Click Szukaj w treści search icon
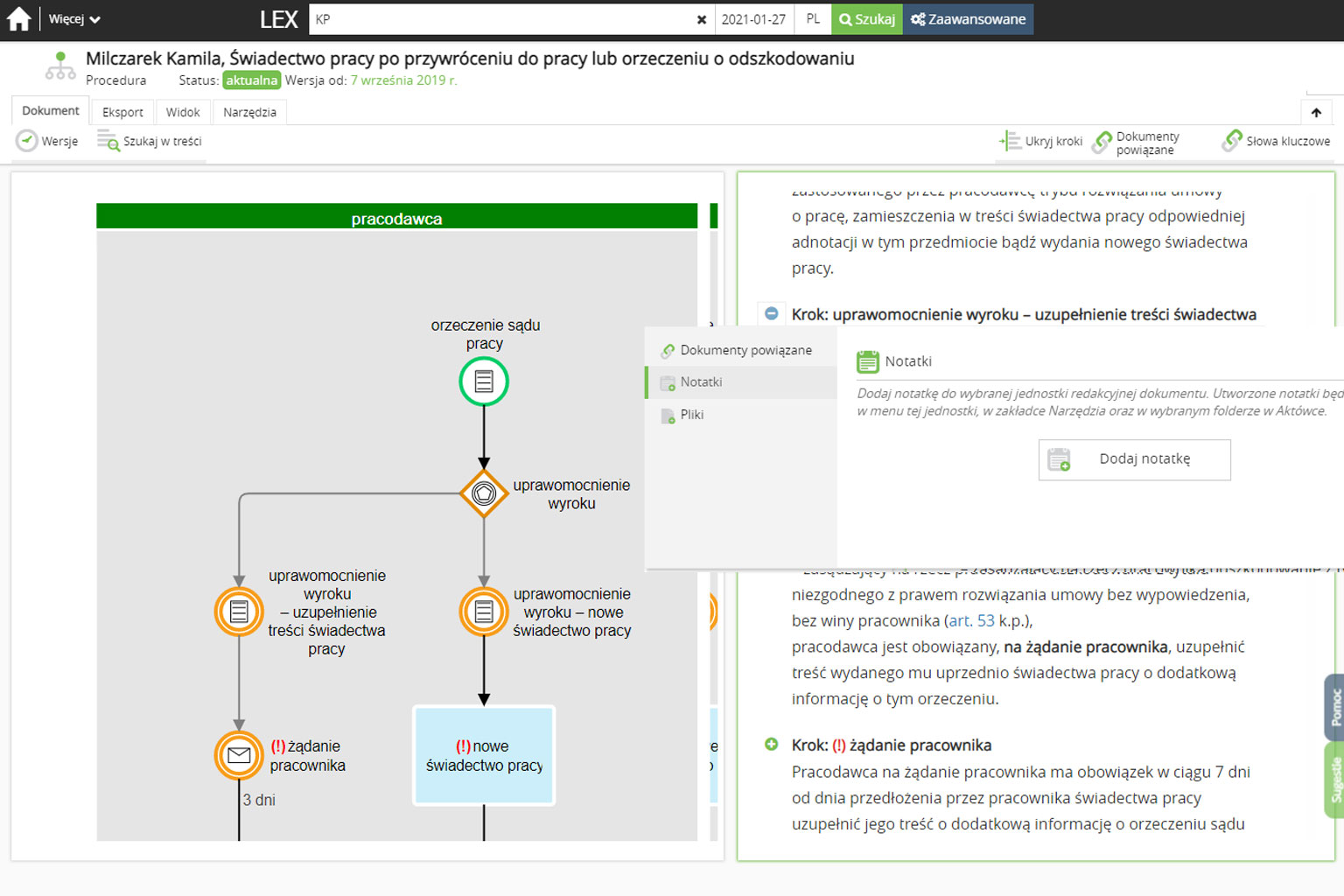This screenshot has width=1344, height=896. point(108,141)
